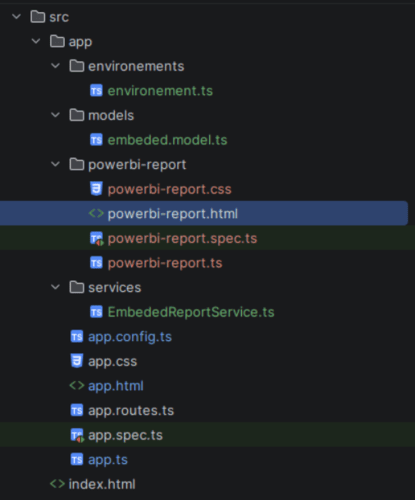
Task: Click HTML icon of app.html
Action: point(77,386)
